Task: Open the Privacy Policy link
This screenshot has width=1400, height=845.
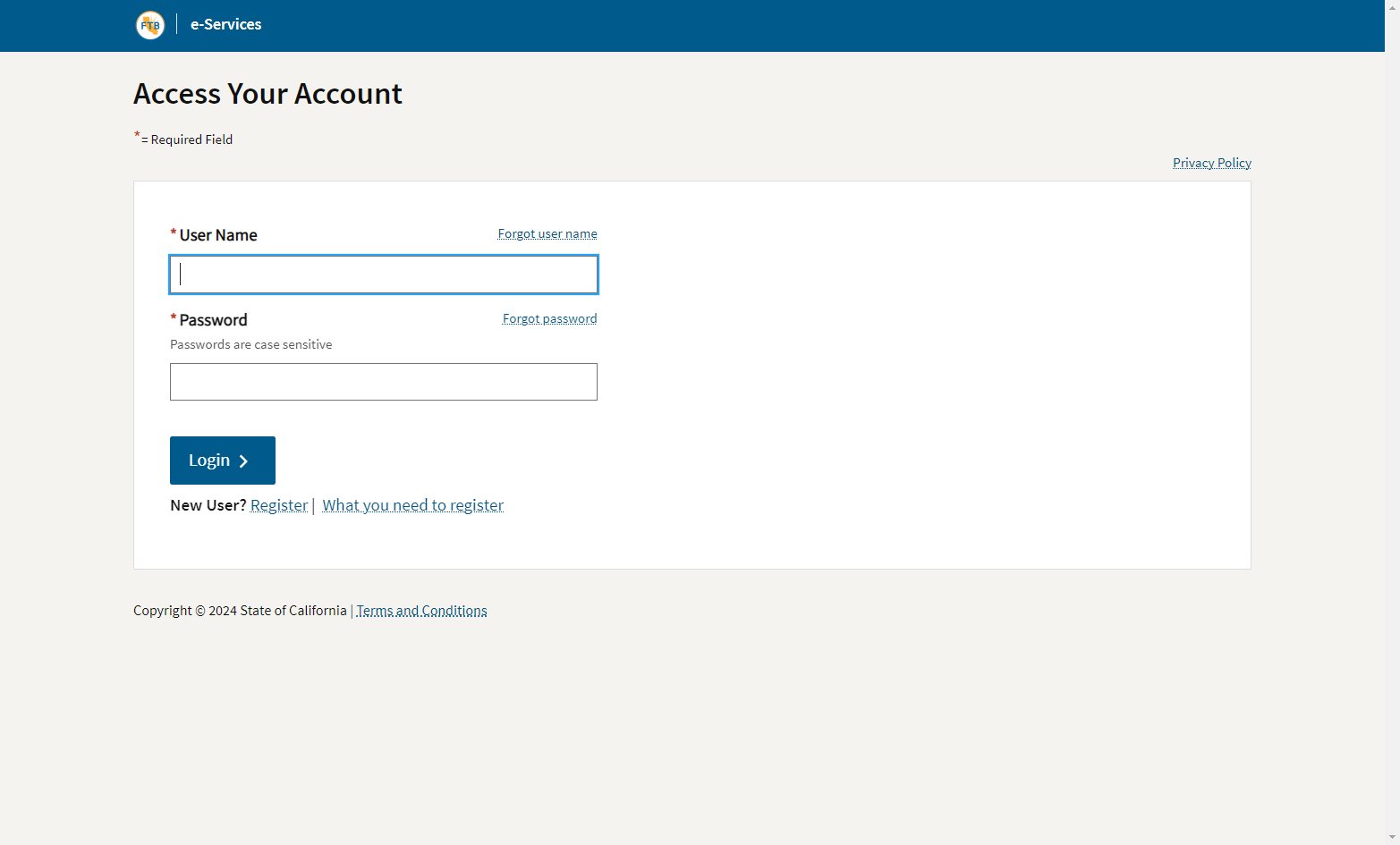Action: (x=1211, y=163)
